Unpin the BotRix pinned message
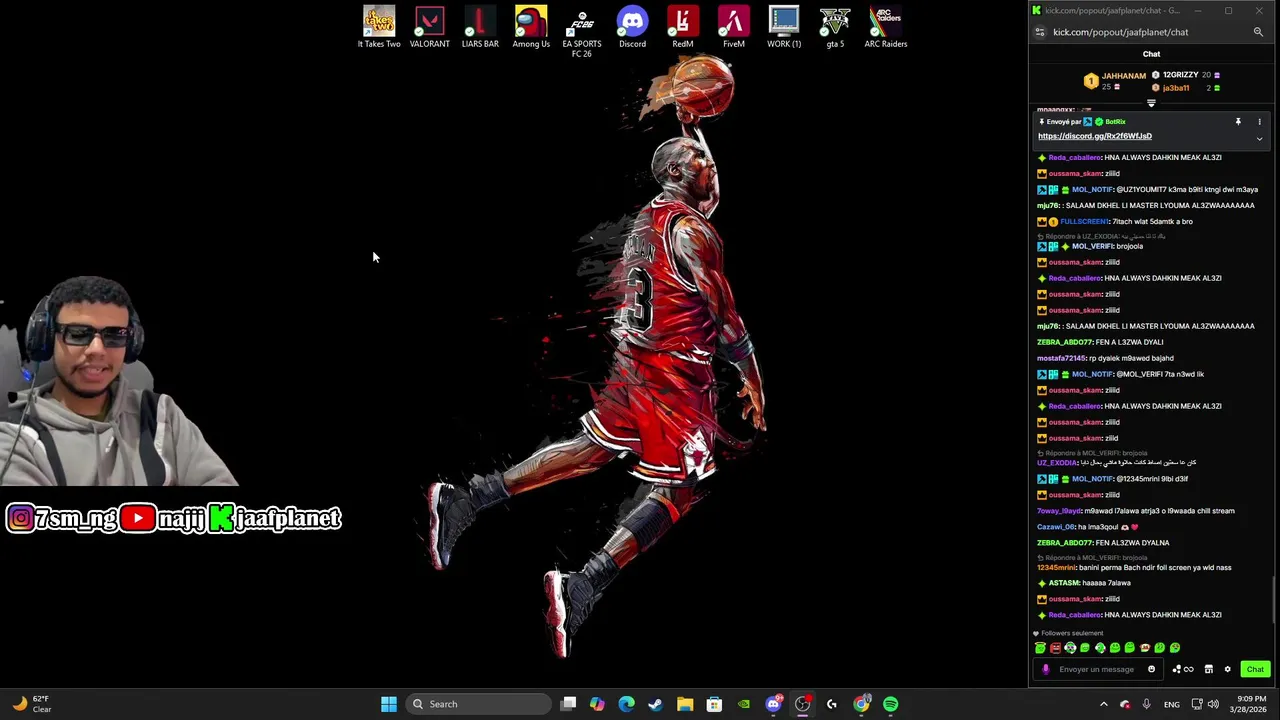The height and width of the screenshot is (720, 1280). point(1238,122)
